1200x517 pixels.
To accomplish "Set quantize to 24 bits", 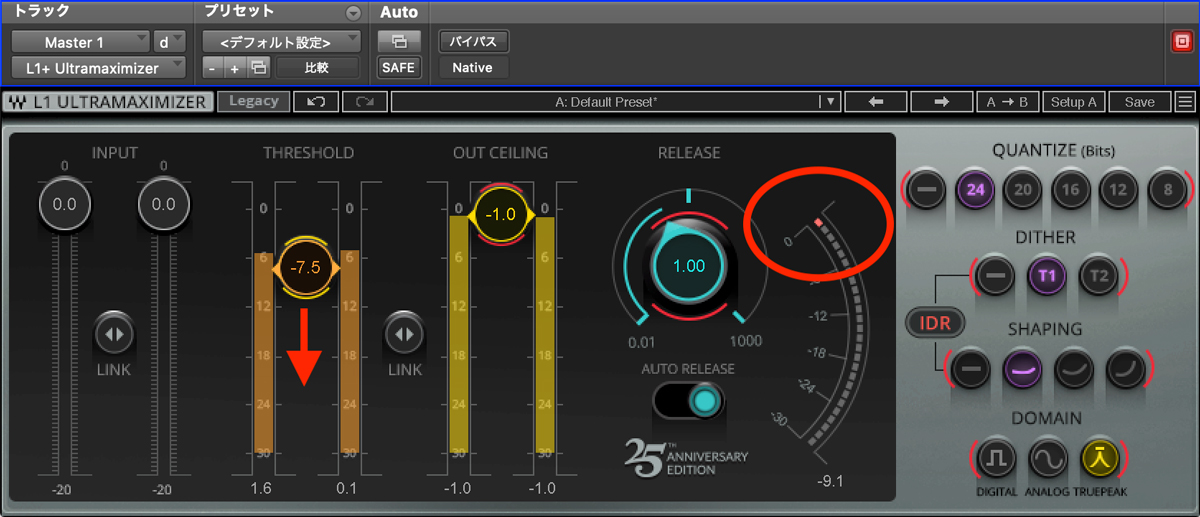I will pyautogui.click(x=975, y=189).
